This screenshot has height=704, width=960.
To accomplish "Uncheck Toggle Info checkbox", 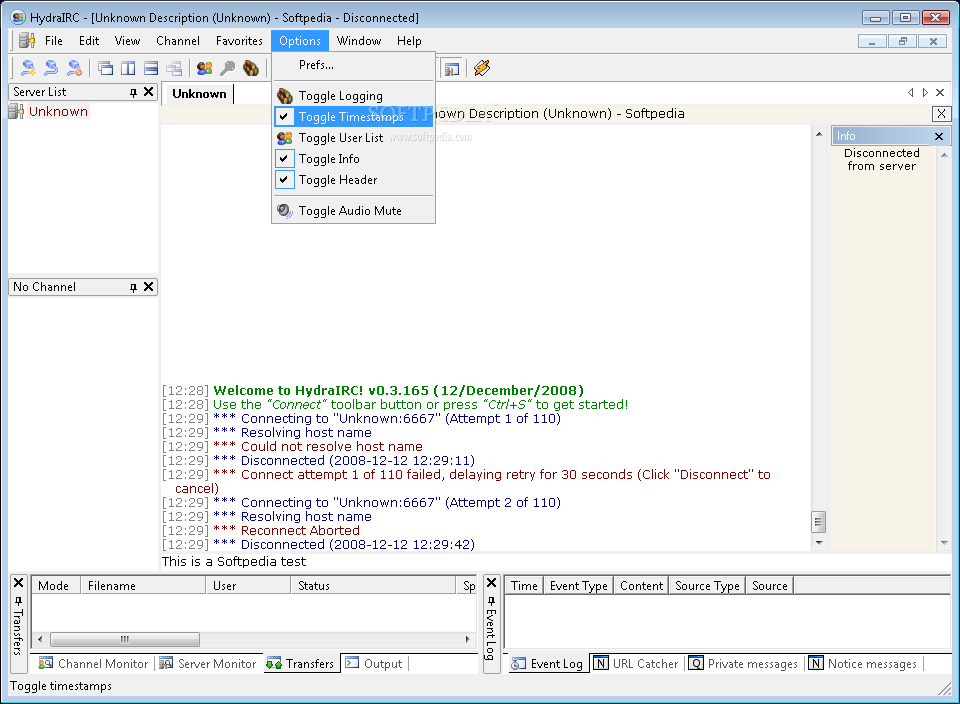I will (284, 159).
